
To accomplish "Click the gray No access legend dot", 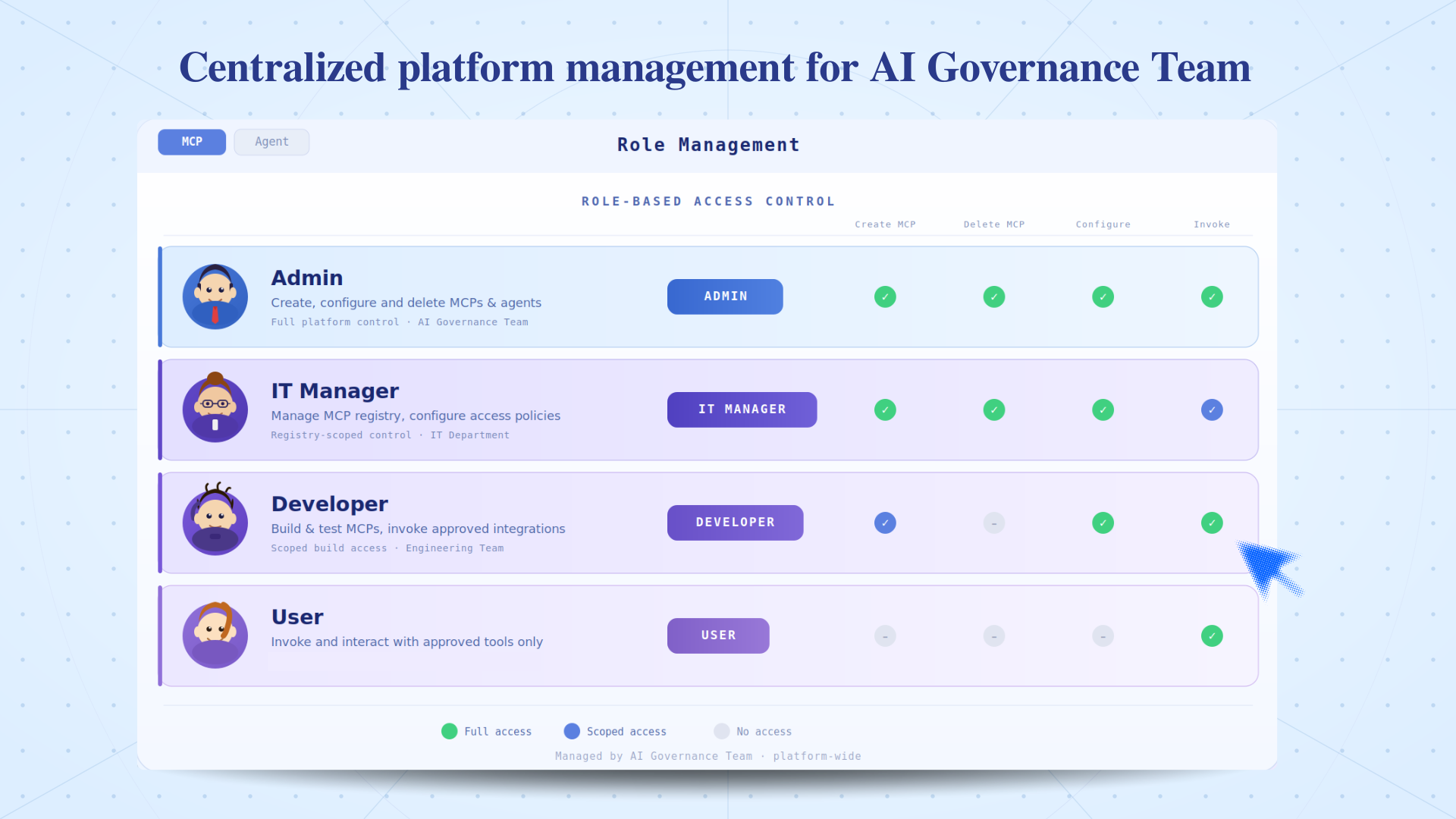I will (x=722, y=731).
